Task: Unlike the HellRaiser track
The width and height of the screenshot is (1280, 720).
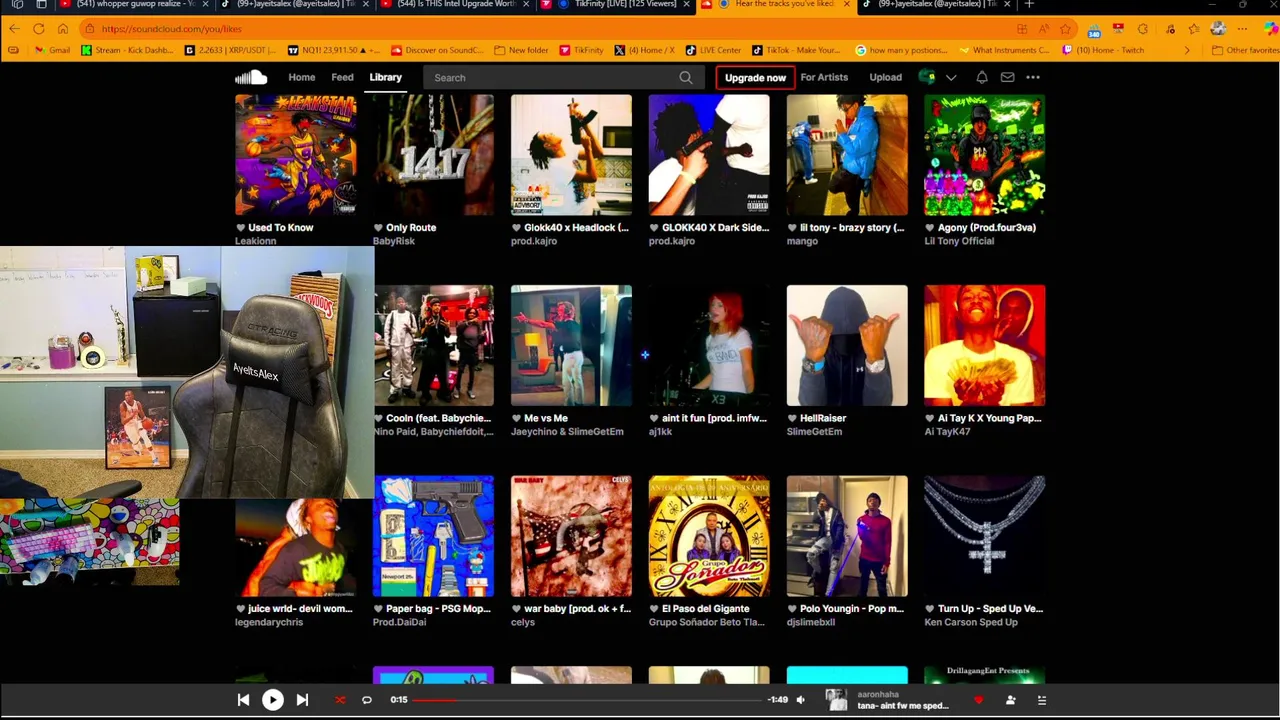Action: (x=792, y=418)
